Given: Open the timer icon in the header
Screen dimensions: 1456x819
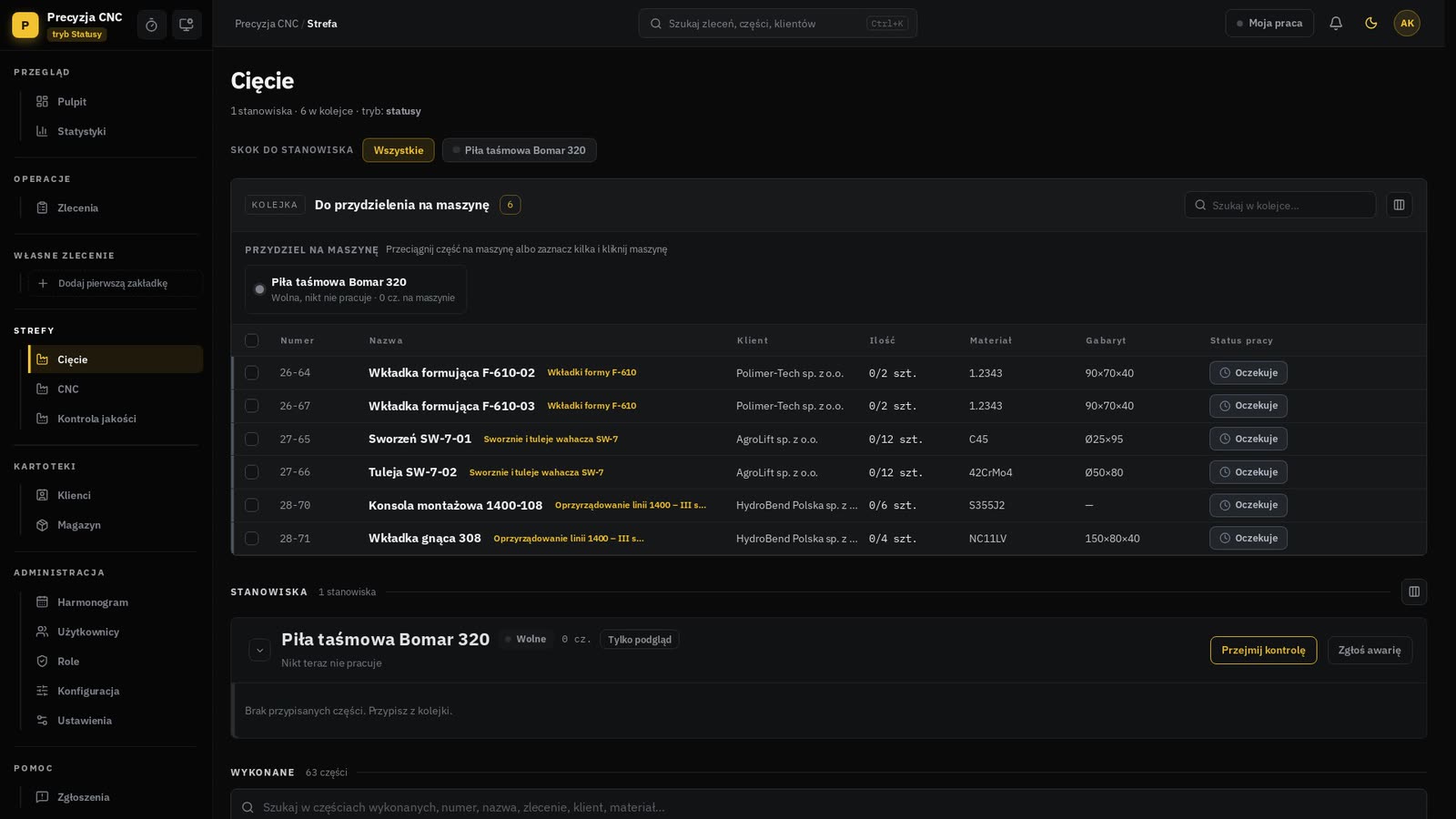Looking at the screenshot, I should coord(151,25).
